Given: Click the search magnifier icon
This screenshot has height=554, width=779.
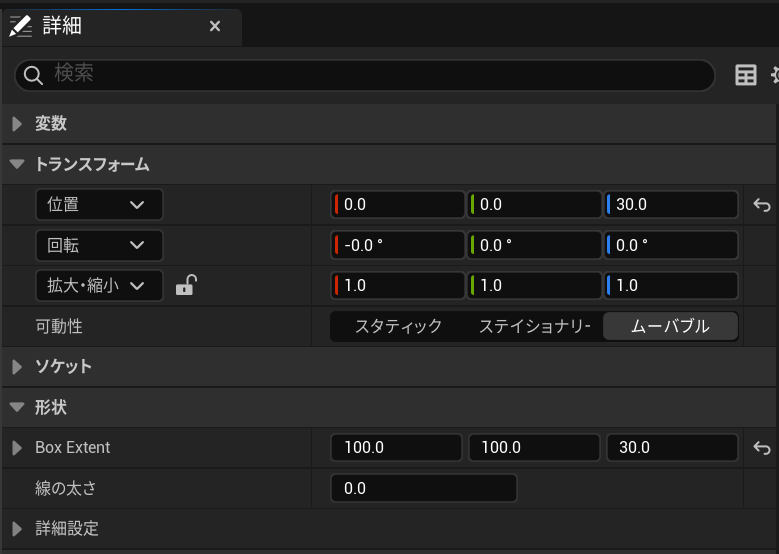Looking at the screenshot, I should (34, 75).
